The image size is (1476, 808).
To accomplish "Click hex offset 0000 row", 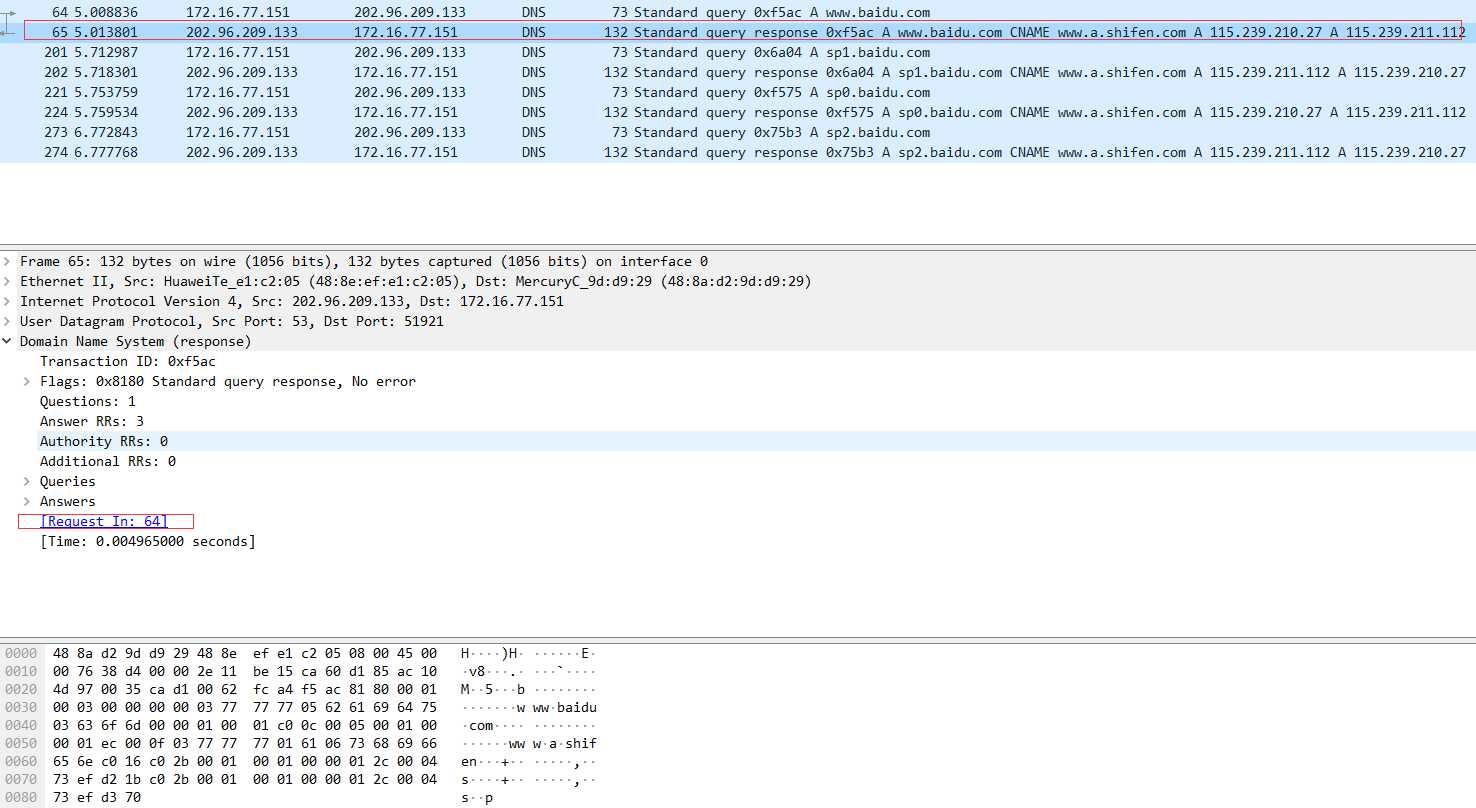I will pyautogui.click(x=300, y=653).
